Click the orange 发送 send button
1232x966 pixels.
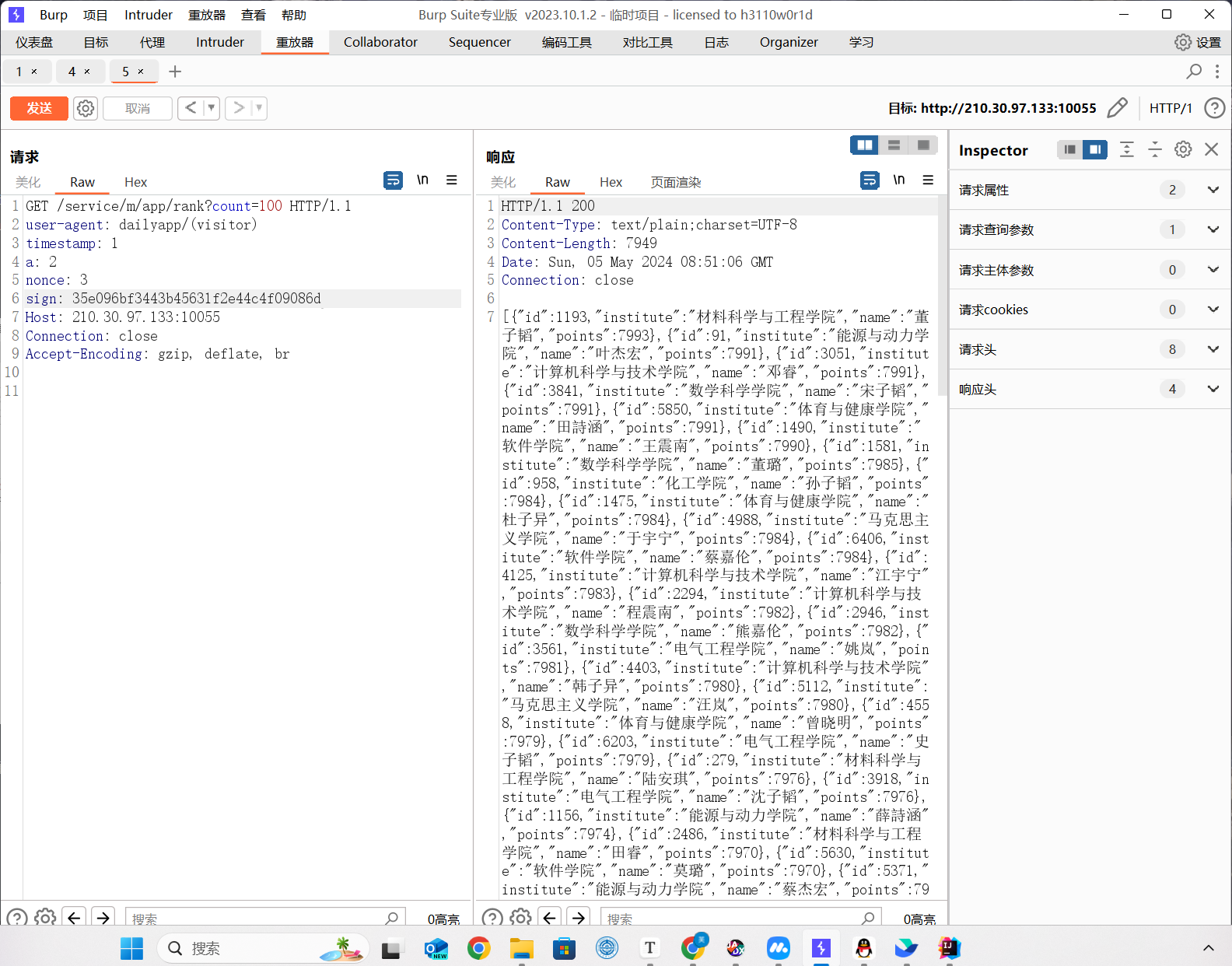(x=39, y=108)
